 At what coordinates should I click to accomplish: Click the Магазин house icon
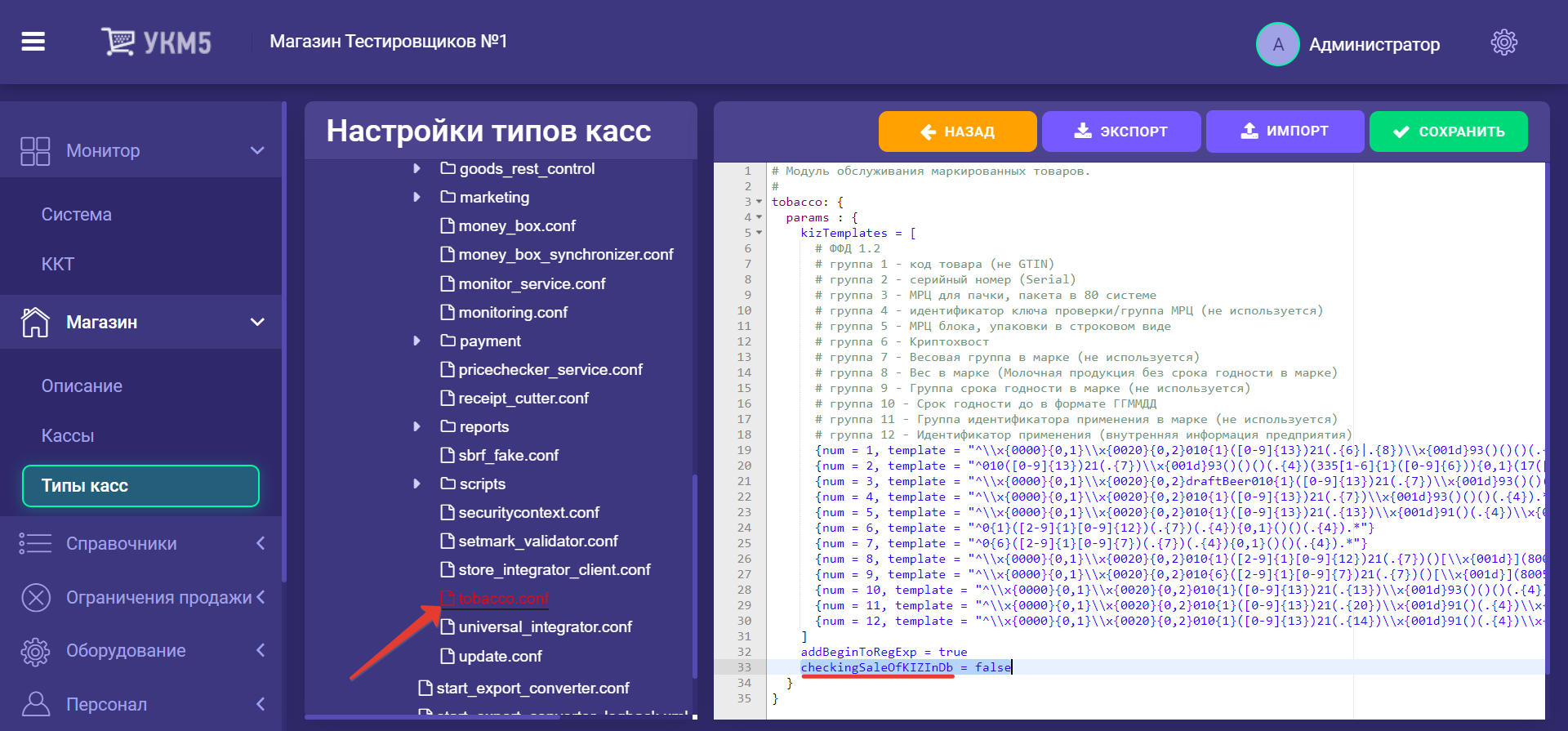(35, 322)
